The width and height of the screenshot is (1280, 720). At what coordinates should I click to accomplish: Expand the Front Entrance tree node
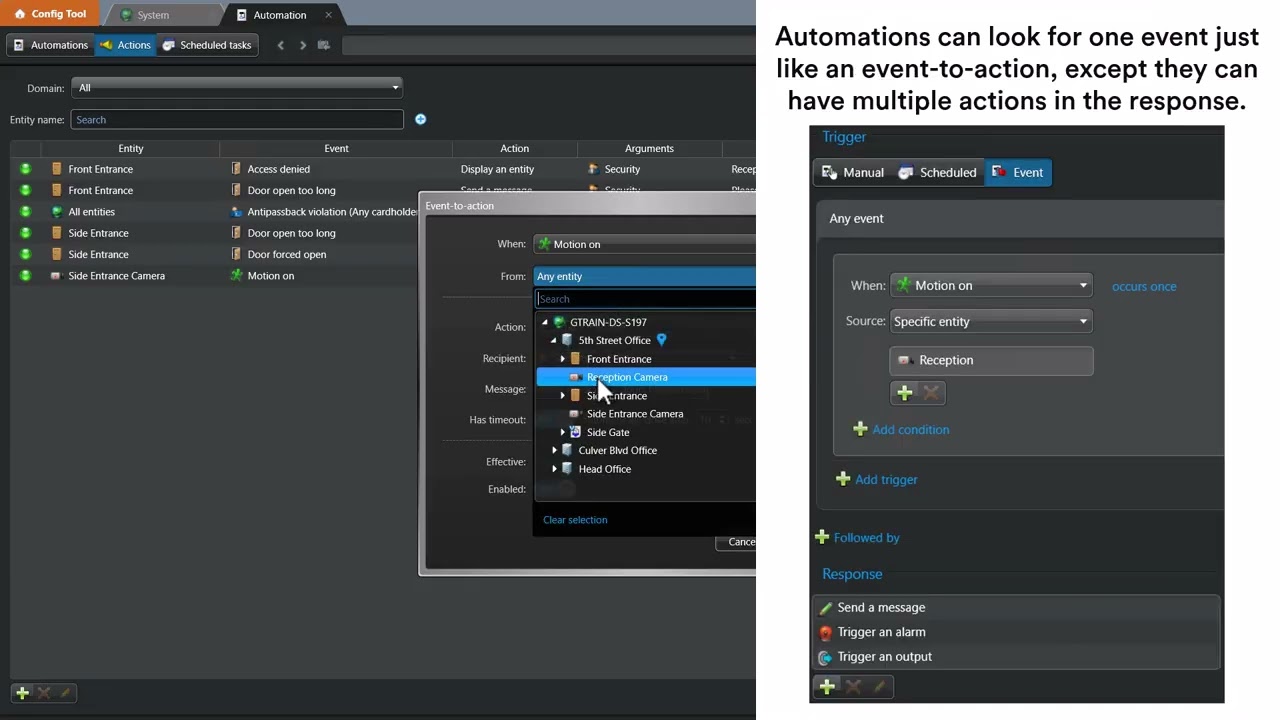562,359
